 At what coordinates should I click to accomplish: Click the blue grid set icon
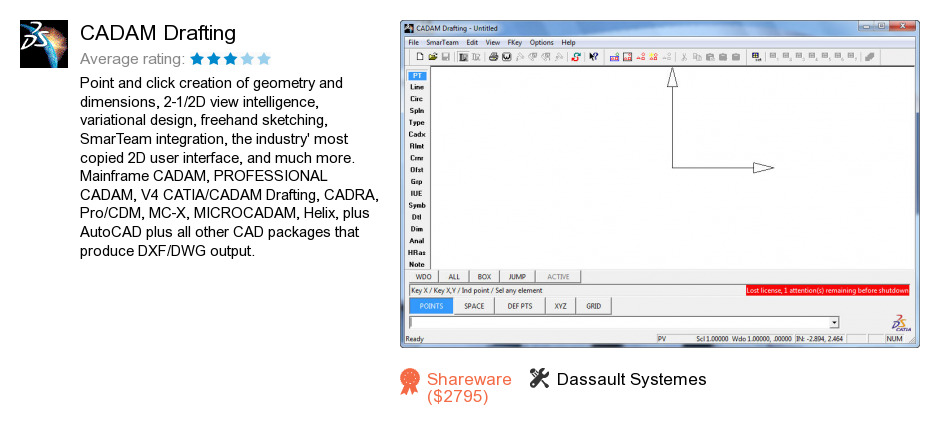pos(756,57)
